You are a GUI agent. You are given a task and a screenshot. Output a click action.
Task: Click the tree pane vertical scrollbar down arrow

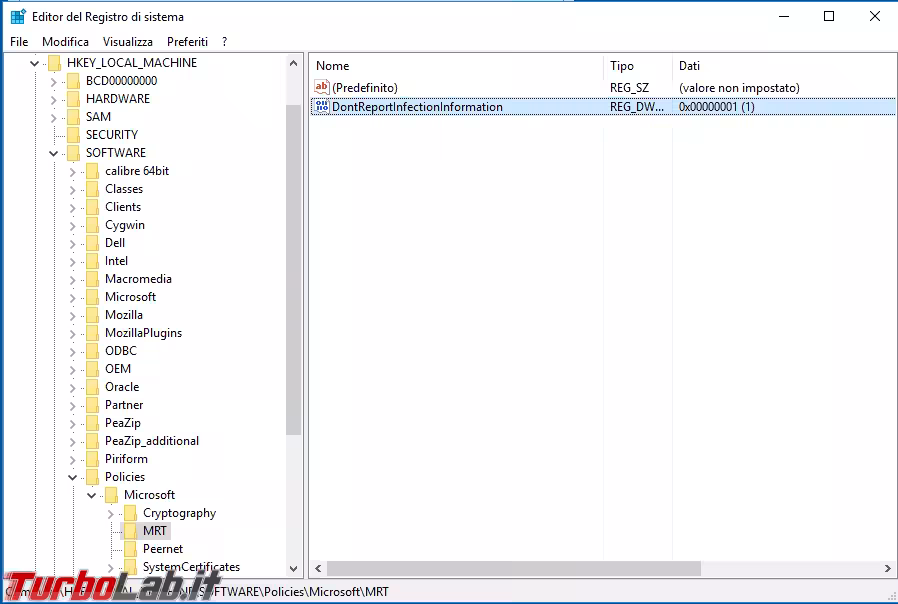tap(294, 568)
